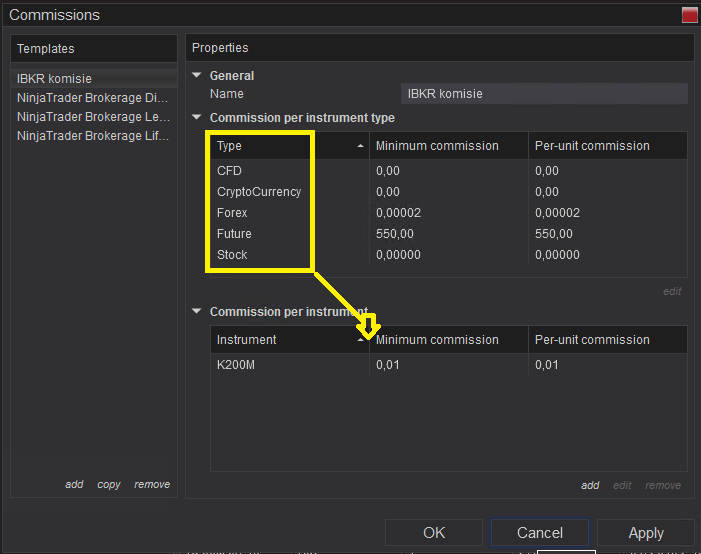Viewport: 701px width, 554px height.
Task: Click remove below the instrument table
Action: [x=663, y=485]
